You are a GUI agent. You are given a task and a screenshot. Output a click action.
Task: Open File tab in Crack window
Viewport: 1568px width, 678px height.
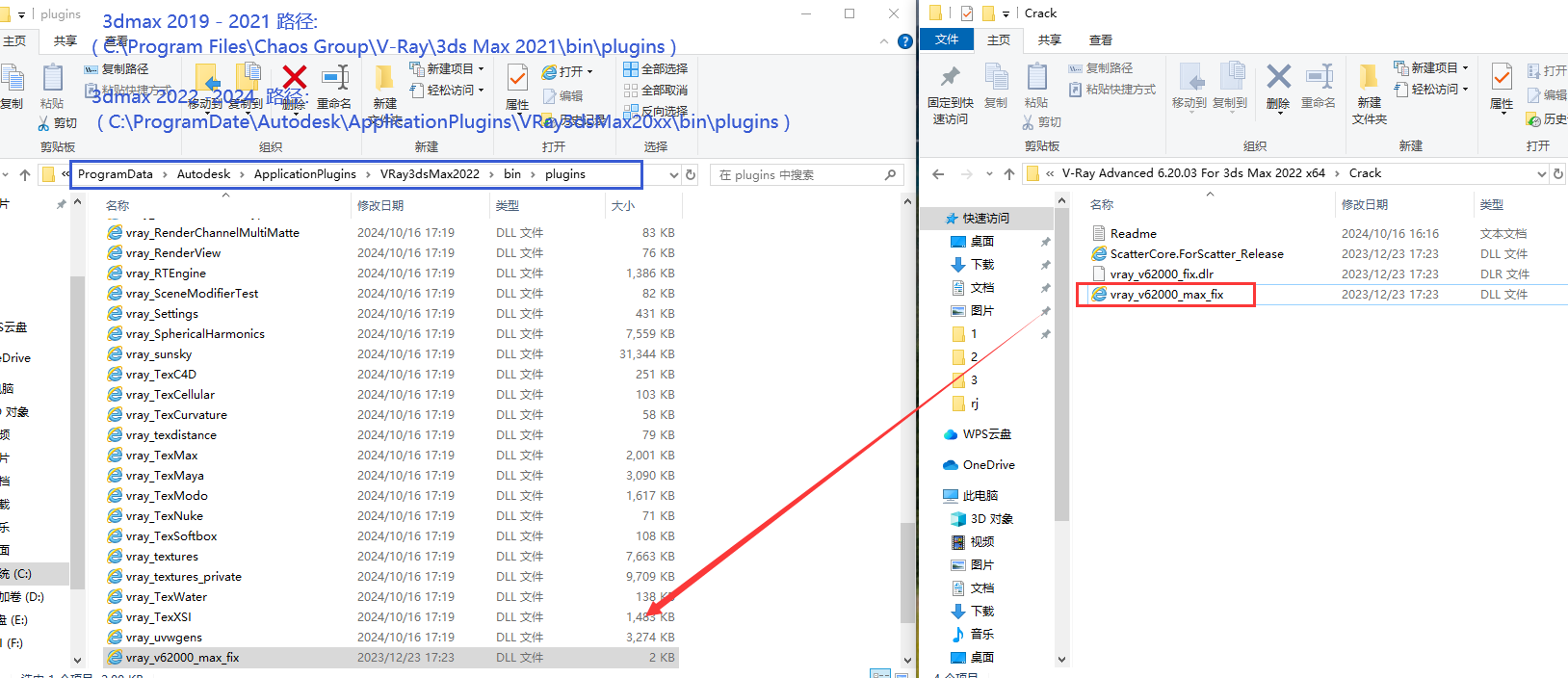pyautogui.click(x=947, y=39)
